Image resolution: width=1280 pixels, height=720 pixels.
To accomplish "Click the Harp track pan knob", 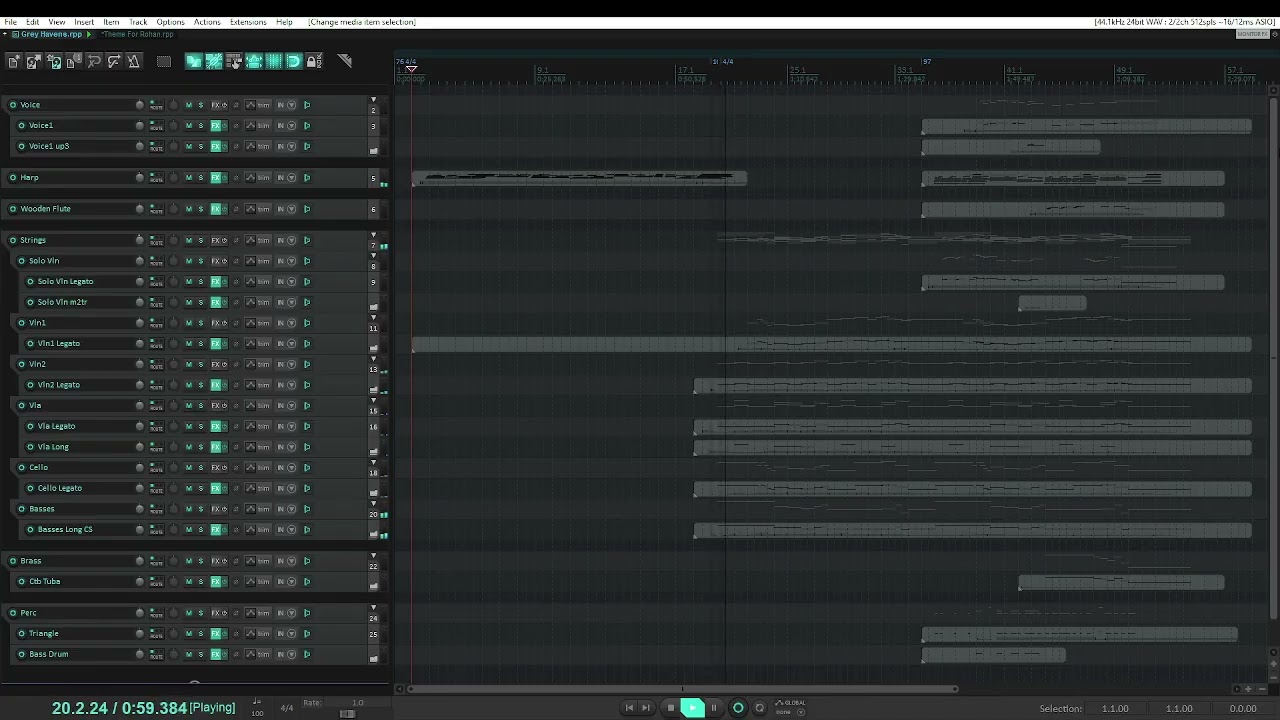I will click(173, 178).
